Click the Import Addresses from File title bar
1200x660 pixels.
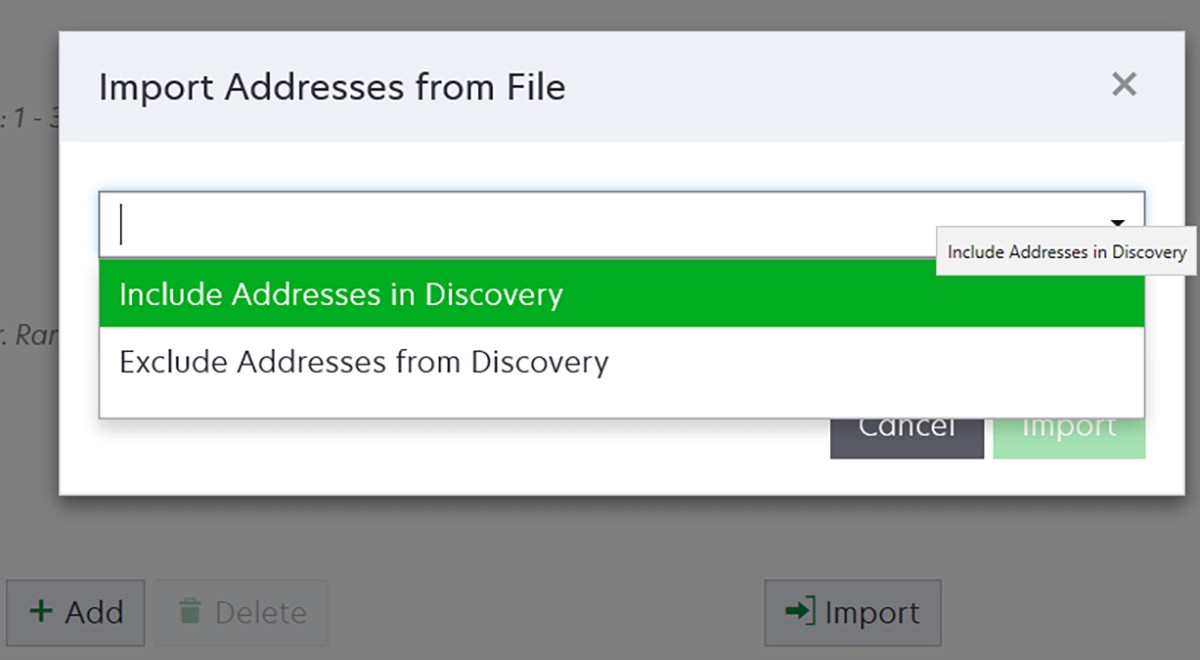[x=331, y=87]
